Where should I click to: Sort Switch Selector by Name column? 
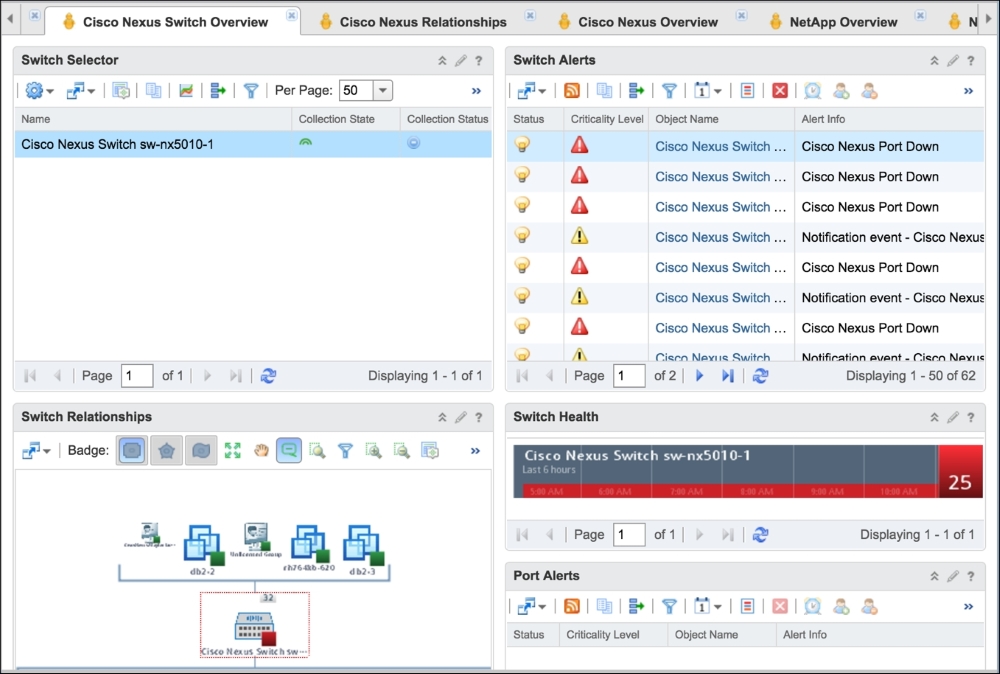153,119
